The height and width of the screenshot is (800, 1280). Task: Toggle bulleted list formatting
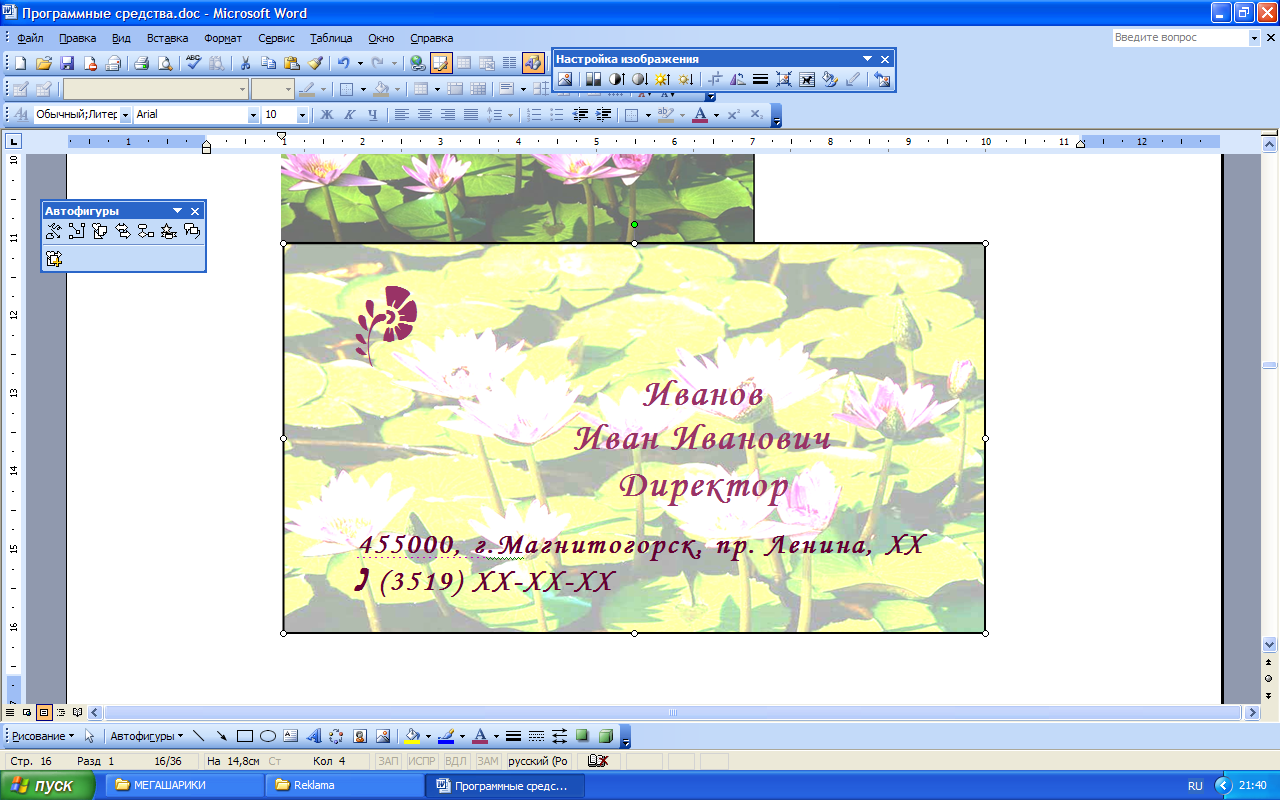click(x=557, y=114)
